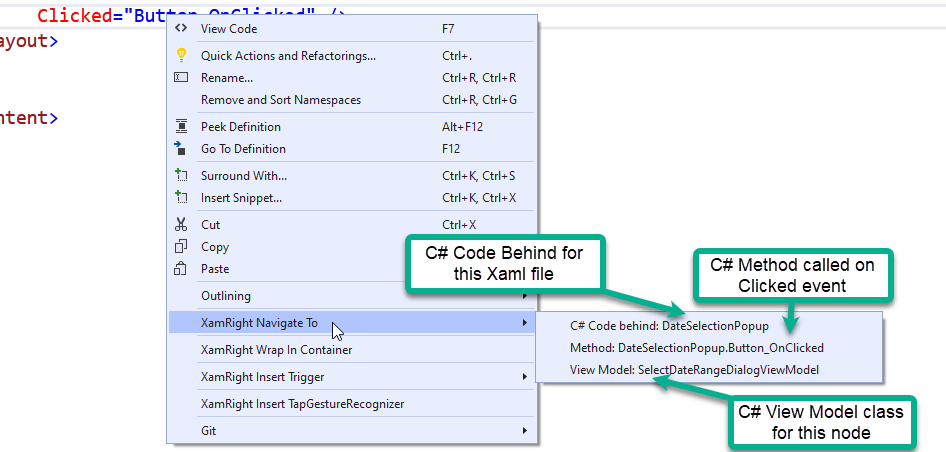Click the Ctrl+. shortcut text
This screenshot has height=452, width=946.
click(457, 56)
